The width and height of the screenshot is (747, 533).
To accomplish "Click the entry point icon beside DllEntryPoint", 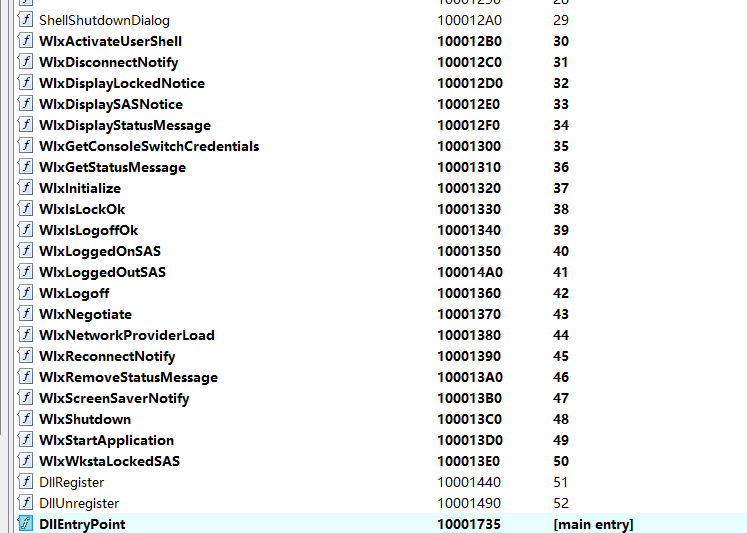I will [x=25, y=524].
